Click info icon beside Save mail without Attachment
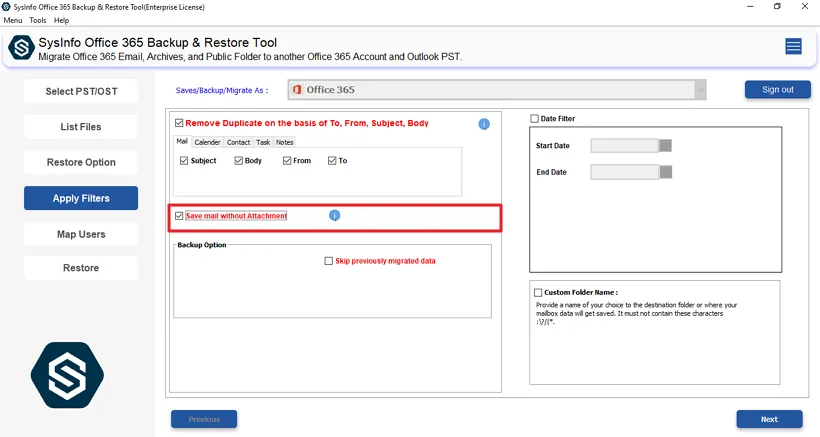Image resolution: width=820 pixels, height=437 pixels. point(335,216)
